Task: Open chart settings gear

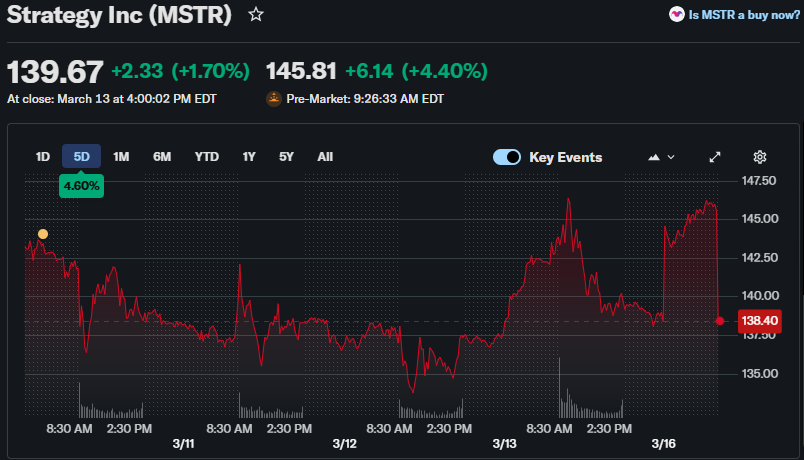Action: tap(760, 157)
